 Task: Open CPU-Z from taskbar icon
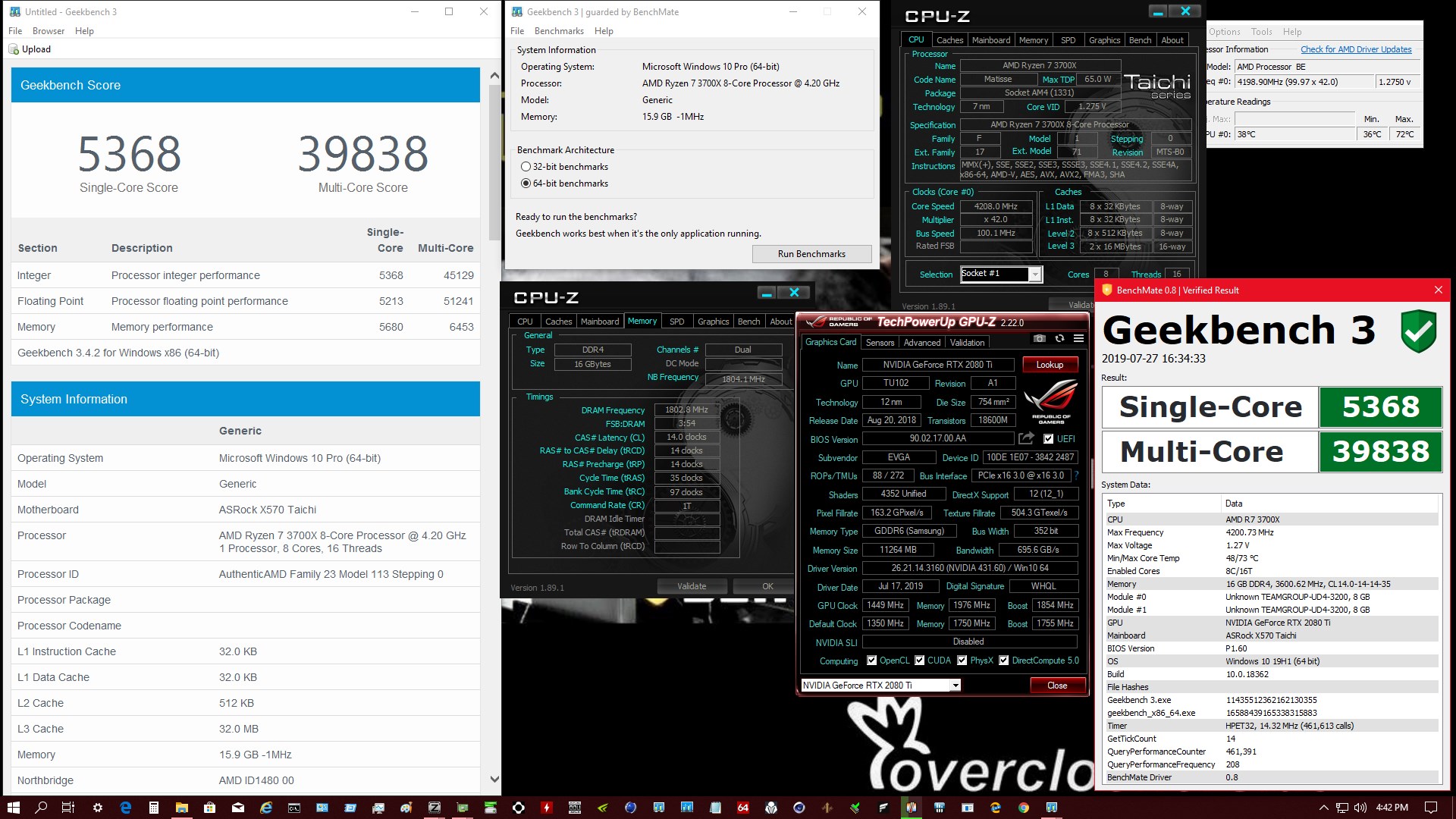[x=435, y=808]
